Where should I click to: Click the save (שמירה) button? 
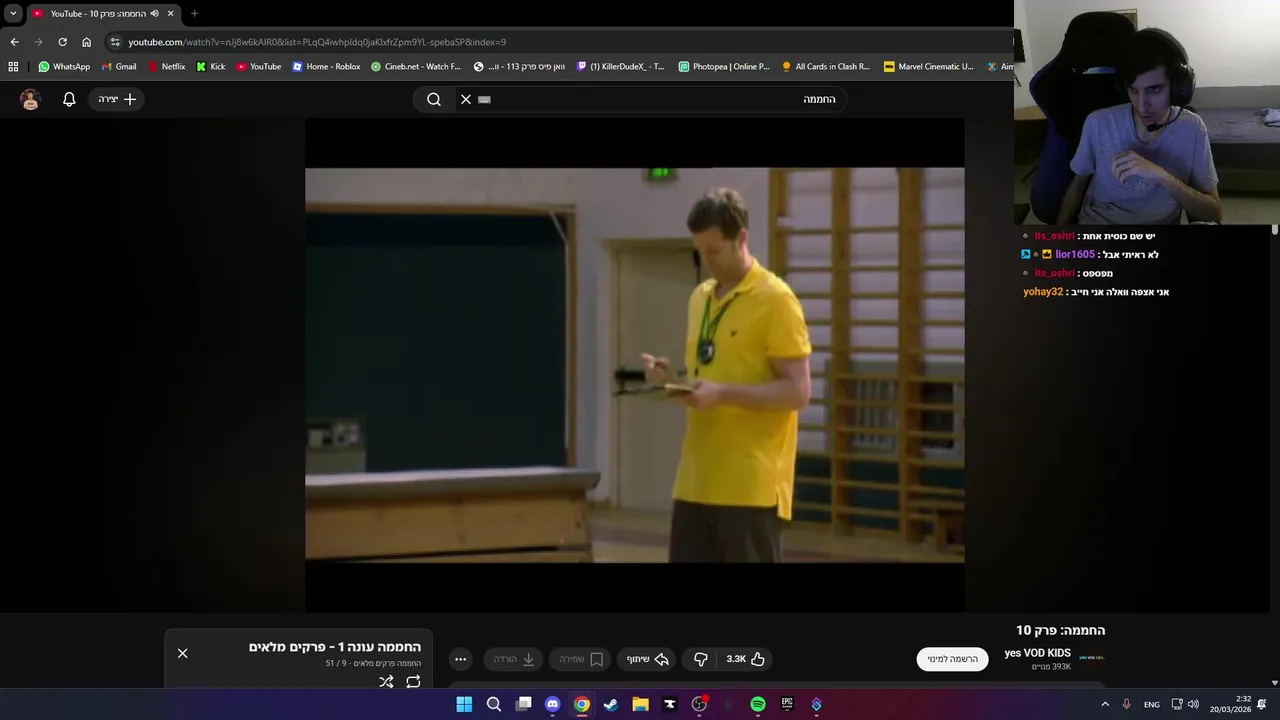(580, 659)
